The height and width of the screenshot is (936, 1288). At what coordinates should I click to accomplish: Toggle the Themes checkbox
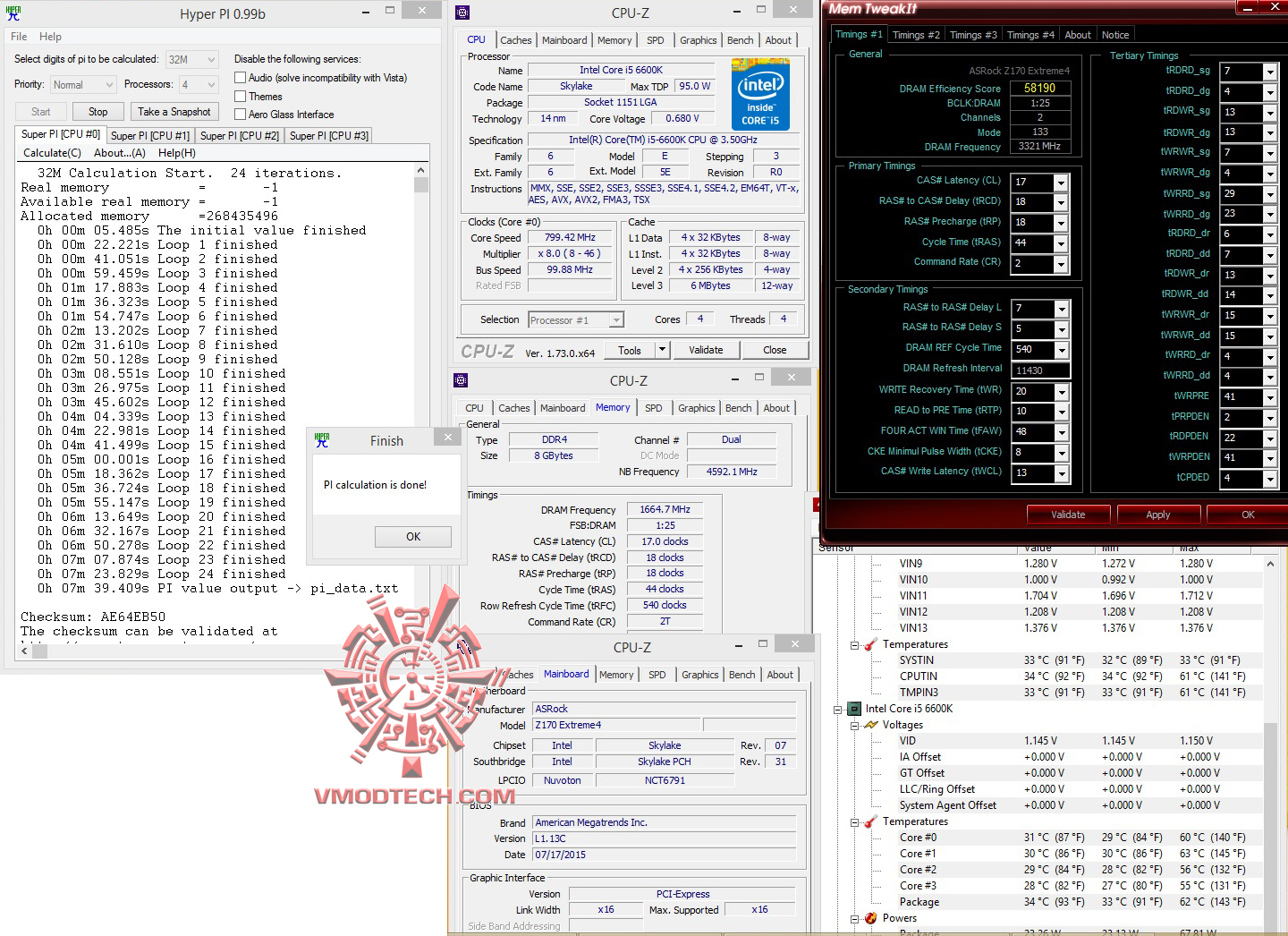pyautogui.click(x=240, y=97)
